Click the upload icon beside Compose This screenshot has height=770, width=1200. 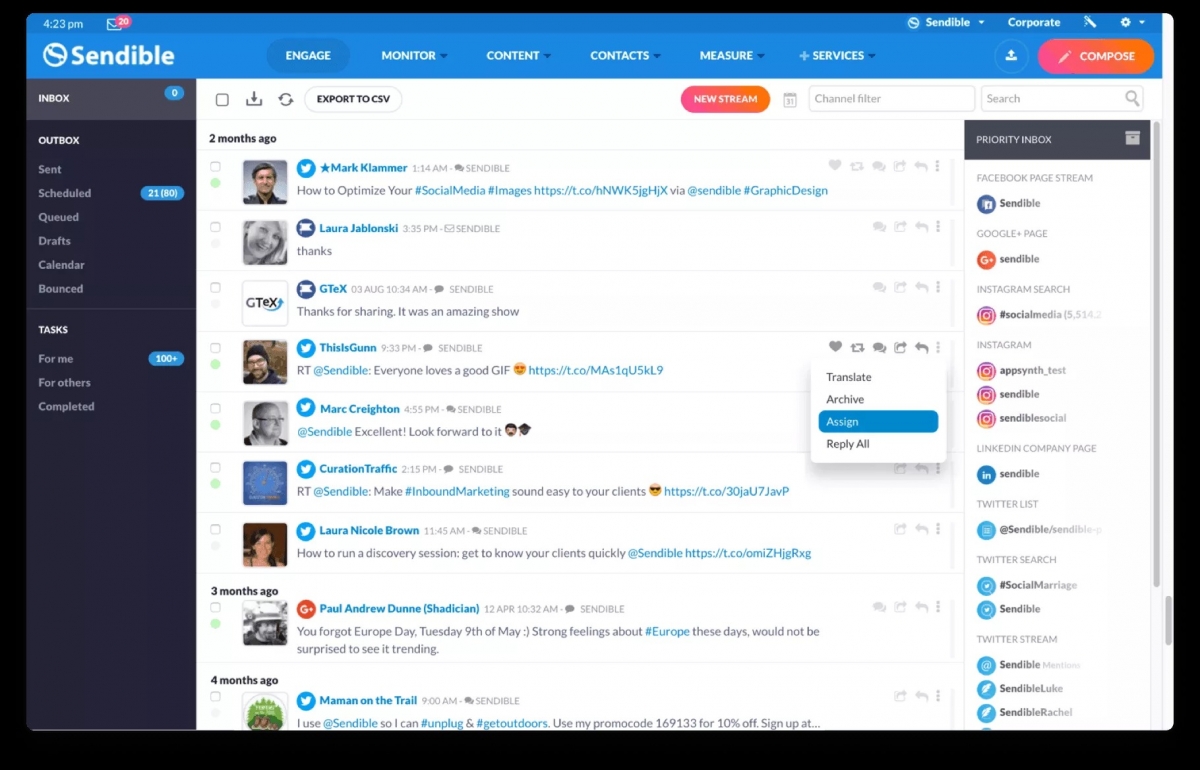pyautogui.click(x=1011, y=56)
